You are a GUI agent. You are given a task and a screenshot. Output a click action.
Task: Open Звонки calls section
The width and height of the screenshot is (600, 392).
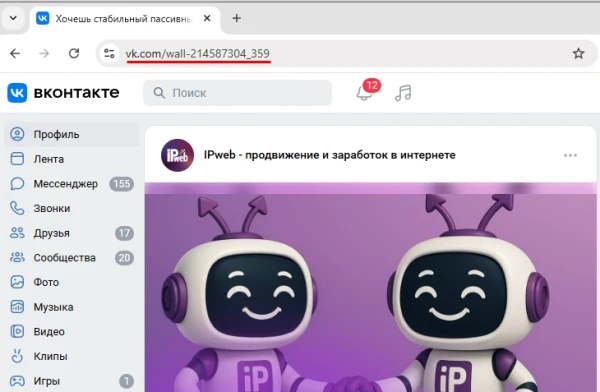[x=72, y=208]
